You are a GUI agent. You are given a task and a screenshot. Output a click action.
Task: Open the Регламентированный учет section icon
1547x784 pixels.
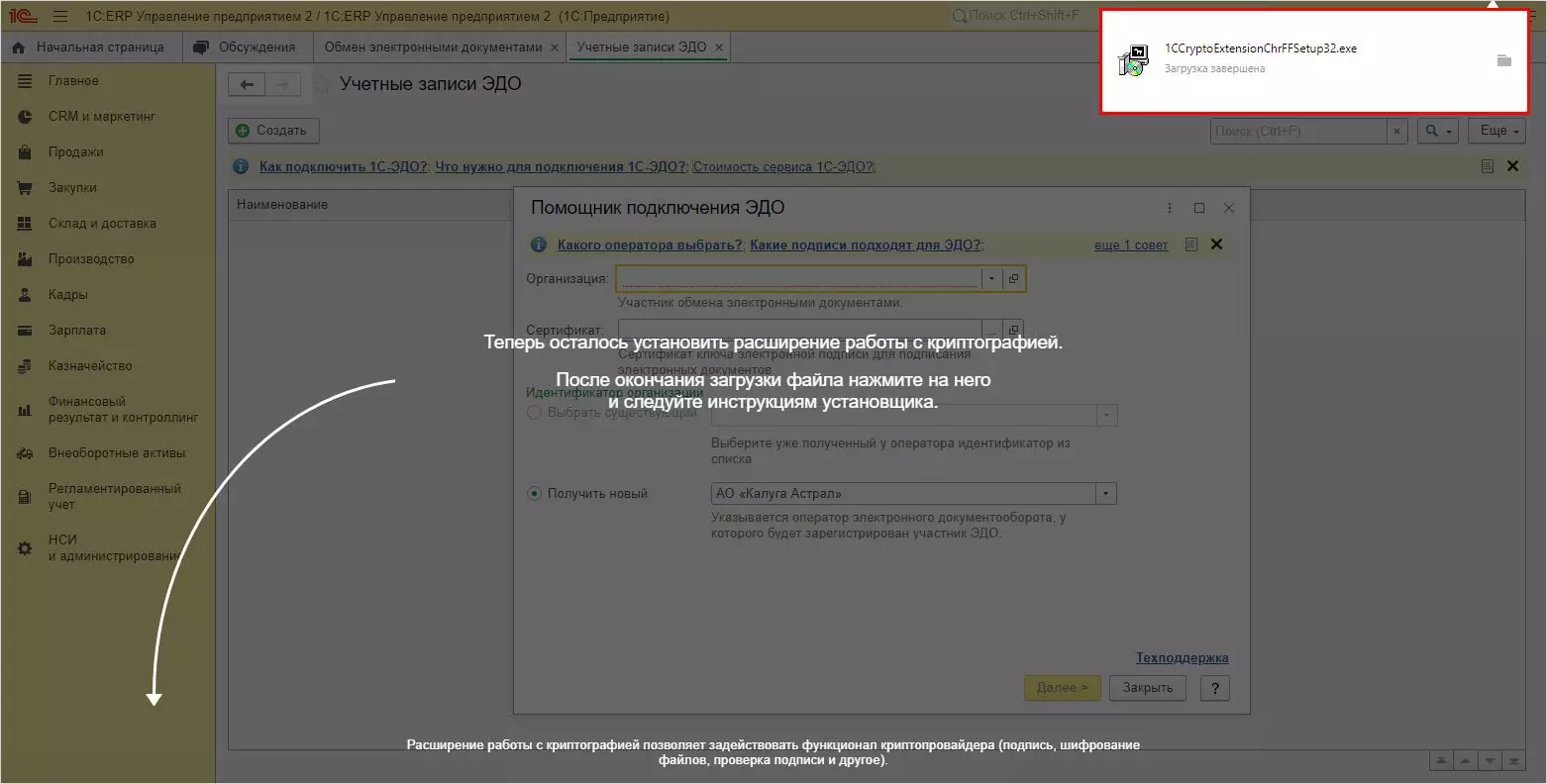tap(25, 497)
